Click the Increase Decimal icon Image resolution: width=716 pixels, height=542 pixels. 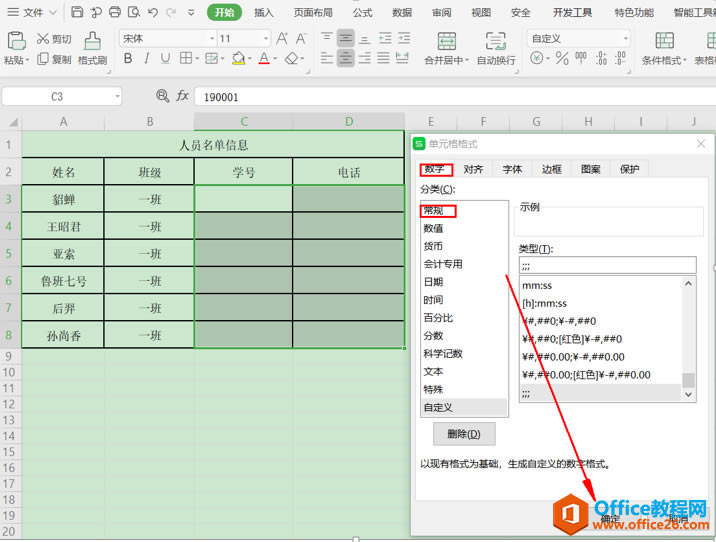coord(601,58)
